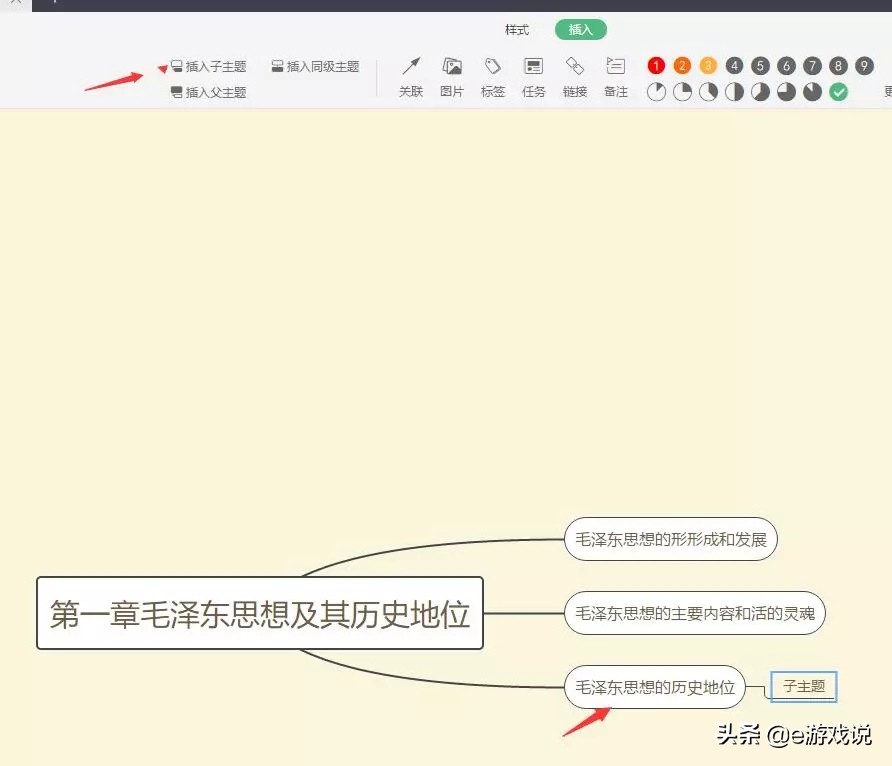Click 插入同级主题 button
The image size is (892, 766).
click(315, 67)
